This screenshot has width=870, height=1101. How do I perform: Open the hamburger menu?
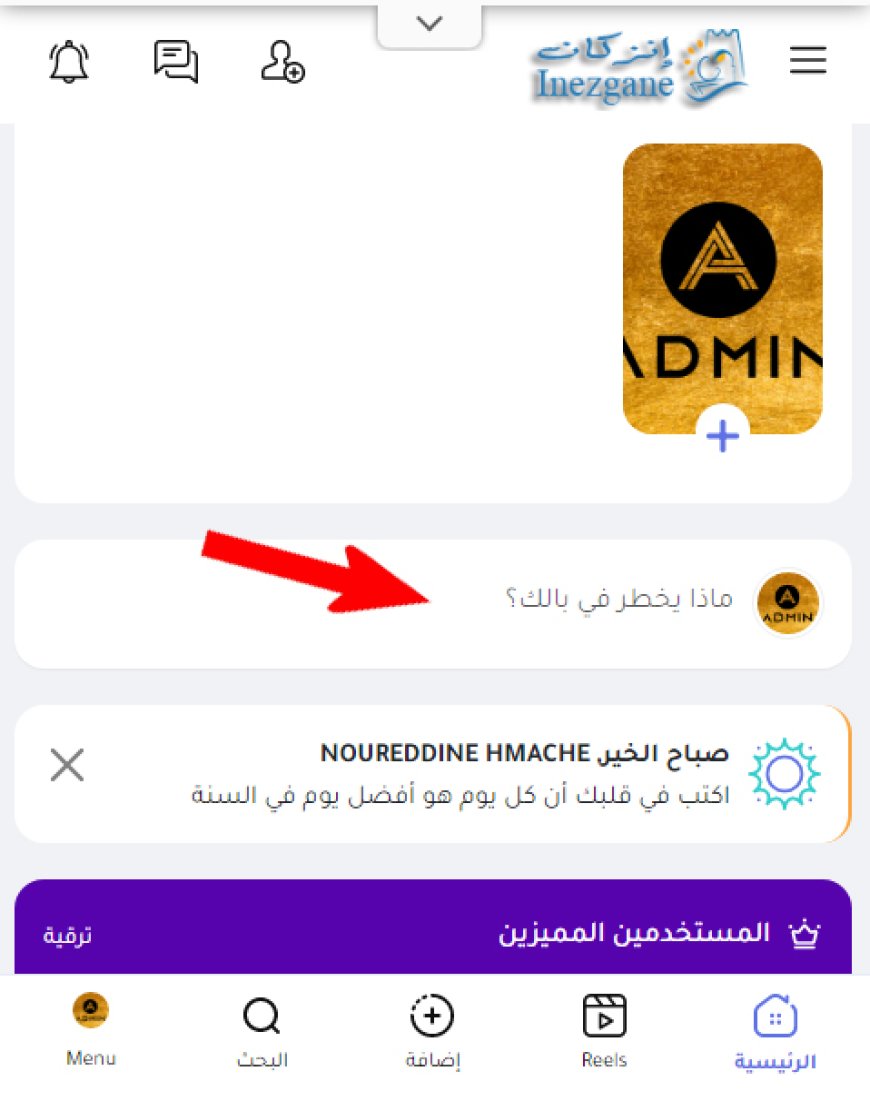click(x=808, y=60)
